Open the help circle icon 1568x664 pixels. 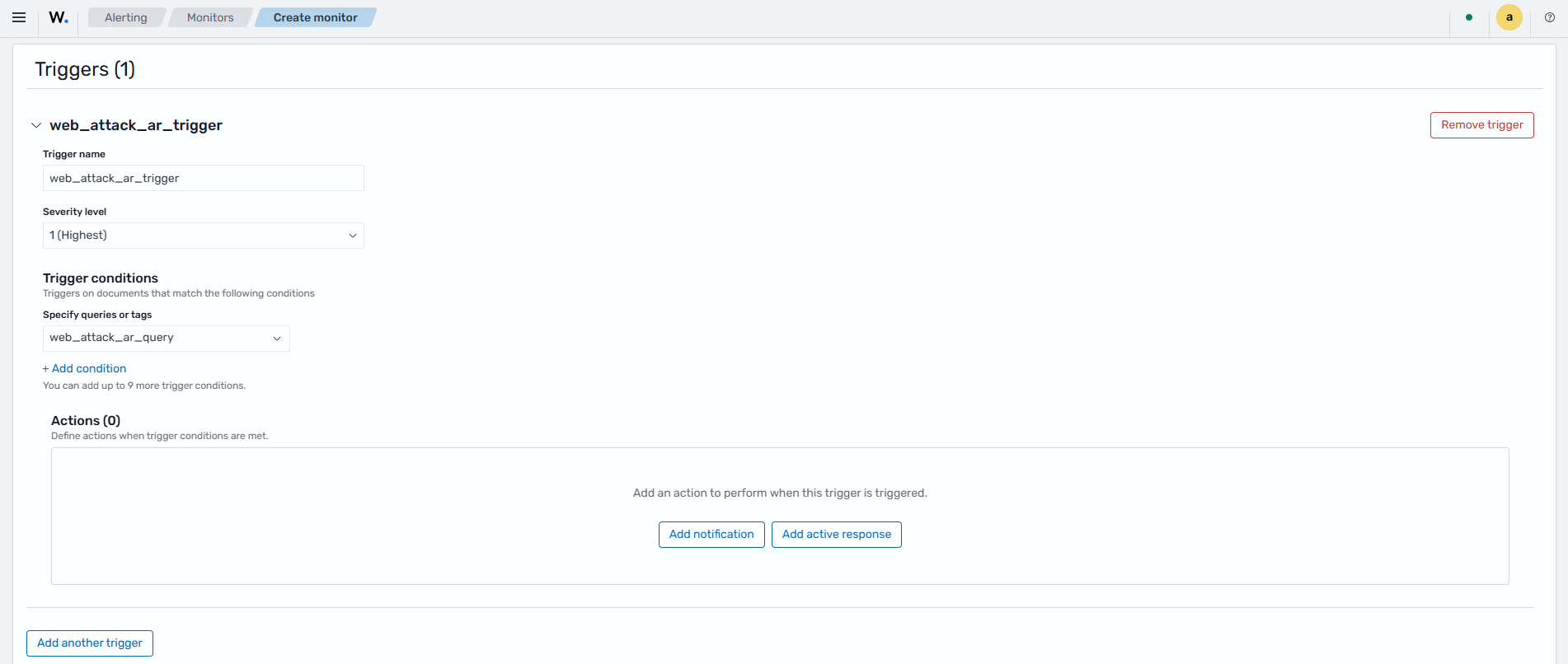coord(1550,17)
